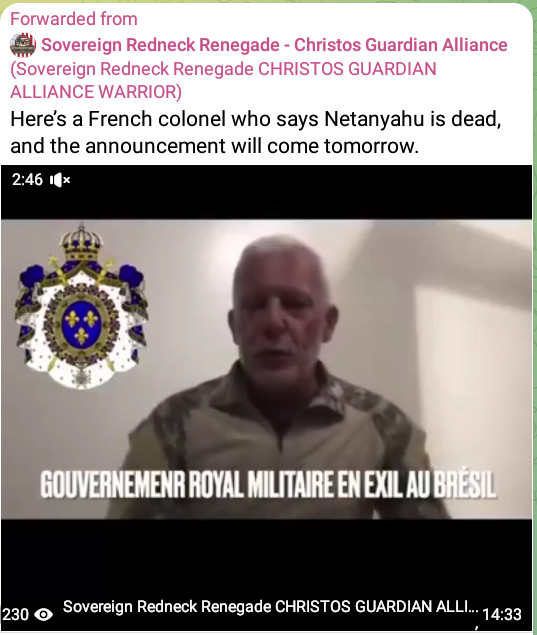Unmute the video using the muted speaker icon

60,180
